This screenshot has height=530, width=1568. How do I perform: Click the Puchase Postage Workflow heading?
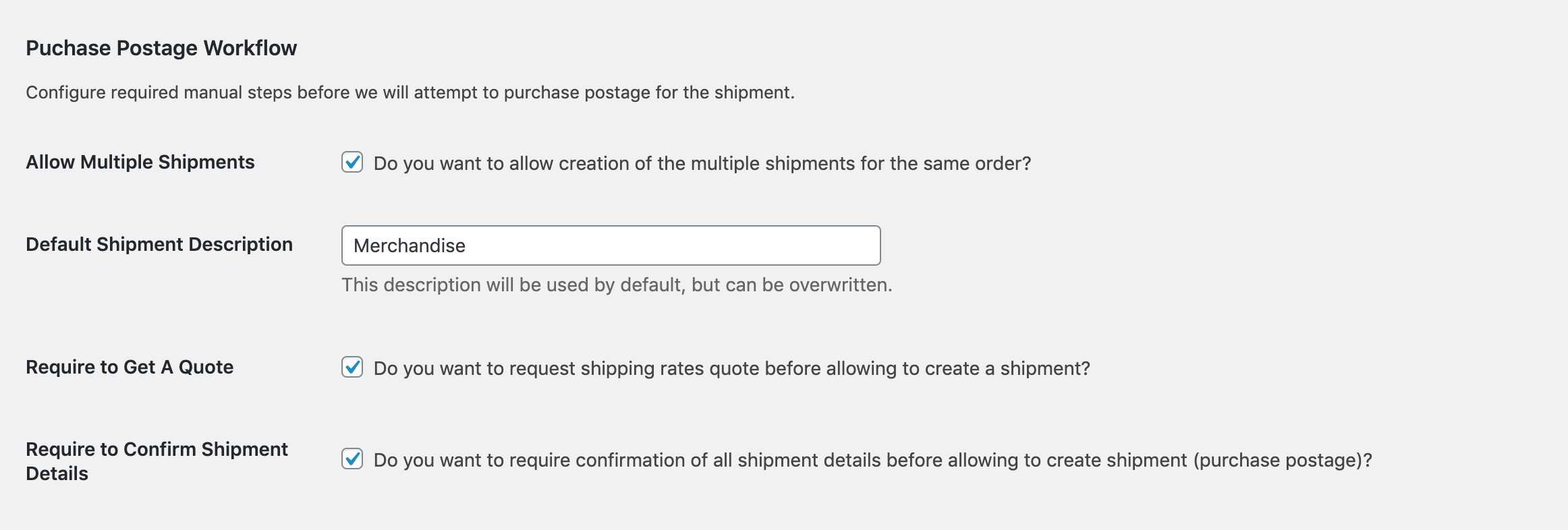(161, 49)
